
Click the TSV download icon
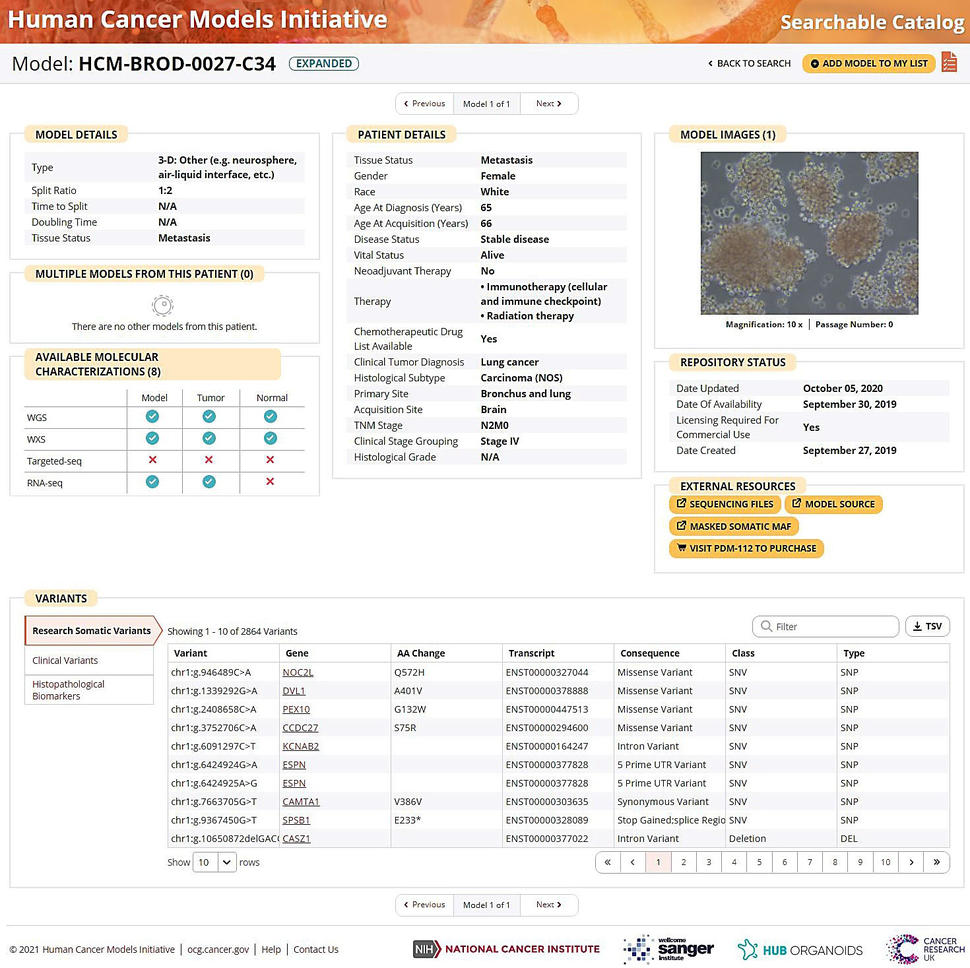918,626
